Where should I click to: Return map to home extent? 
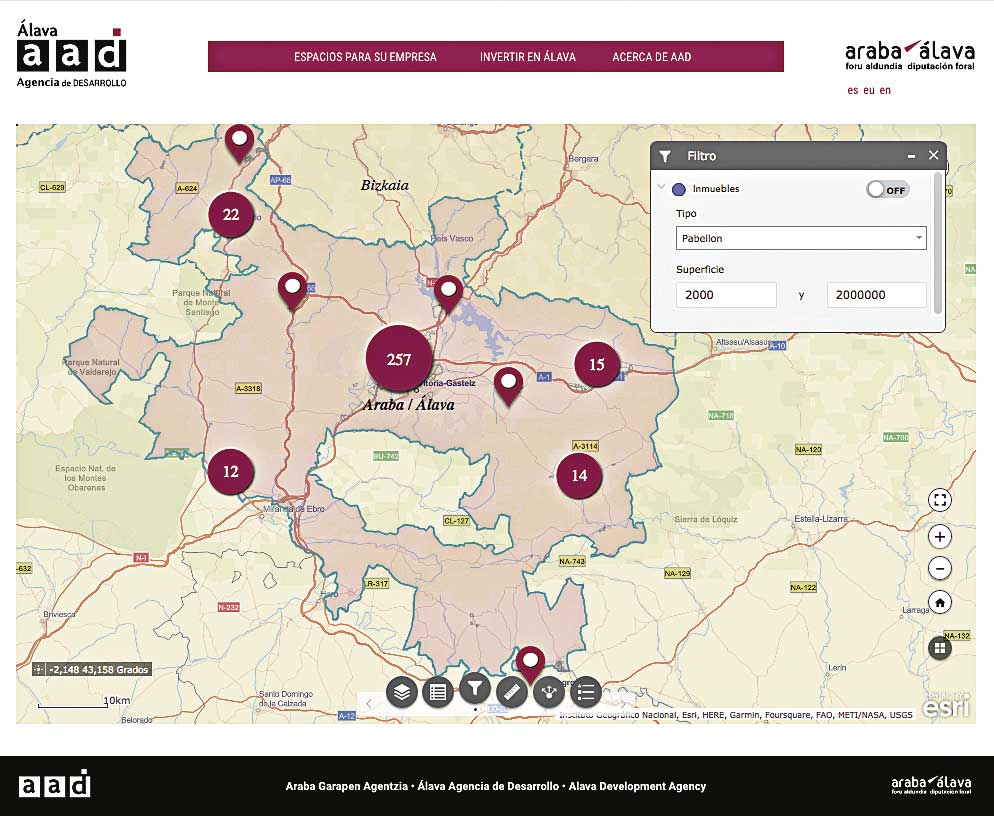pos(939,603)
